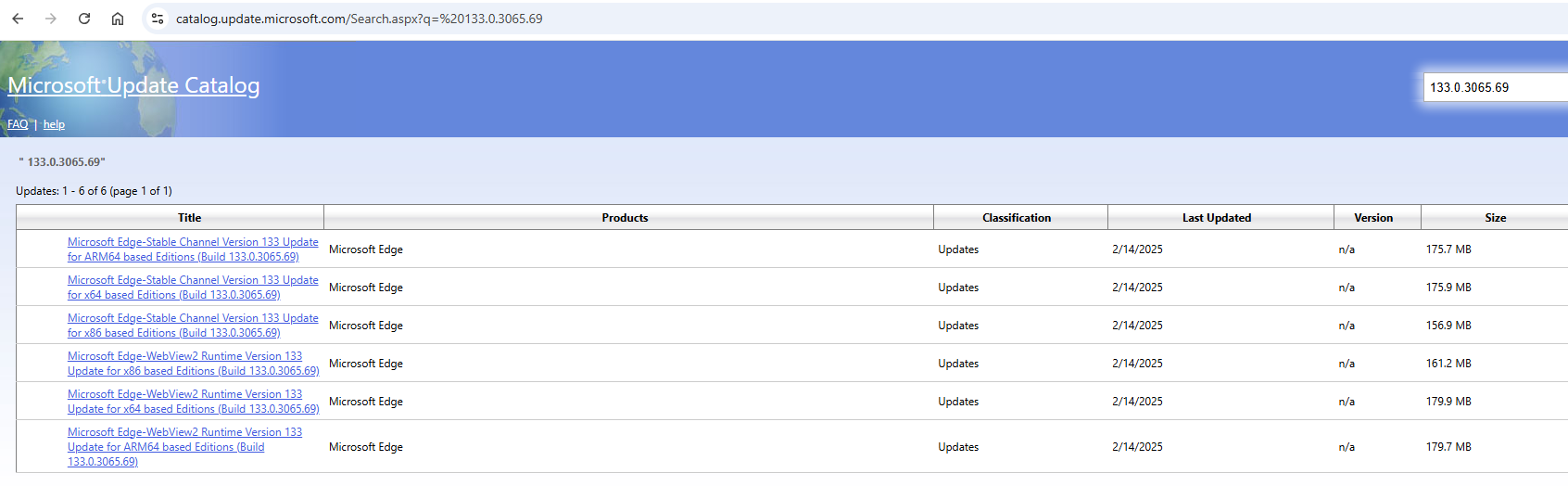This screenshot has width=1568, height=486.
Task: Reload the page with refresh icon
Action: coord(84,19)
